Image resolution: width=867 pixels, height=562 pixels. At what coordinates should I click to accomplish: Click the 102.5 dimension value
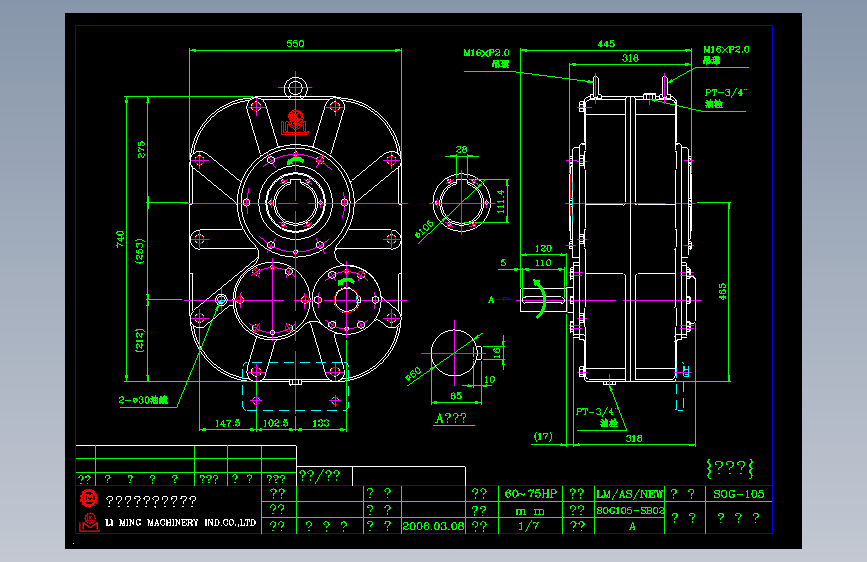275,423
